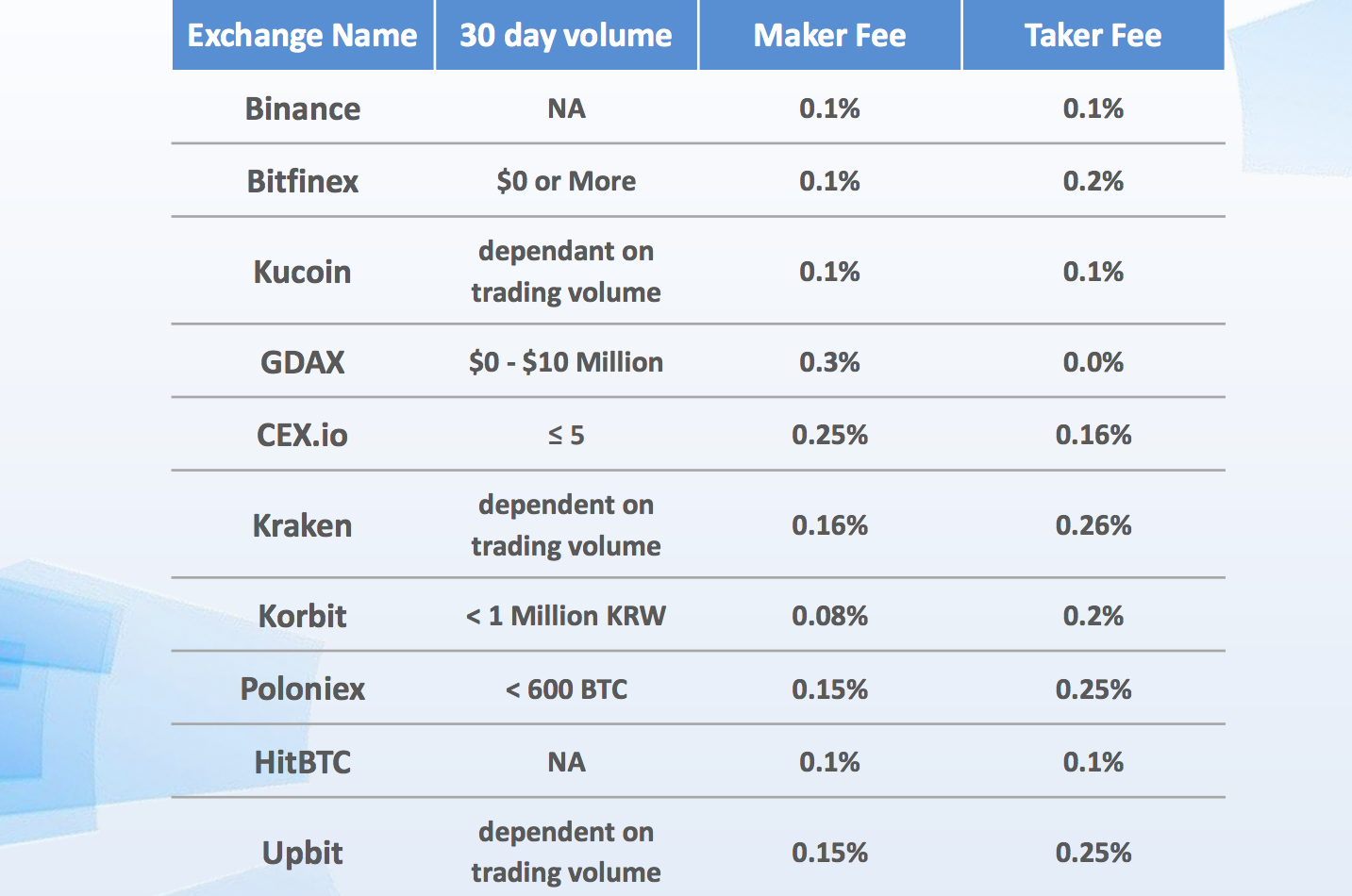This screenshot has width=1352, height=896.
Task: Click Korbit's 0.08% maker fee value
Action: pyautogui.click(x=829, y=616)
